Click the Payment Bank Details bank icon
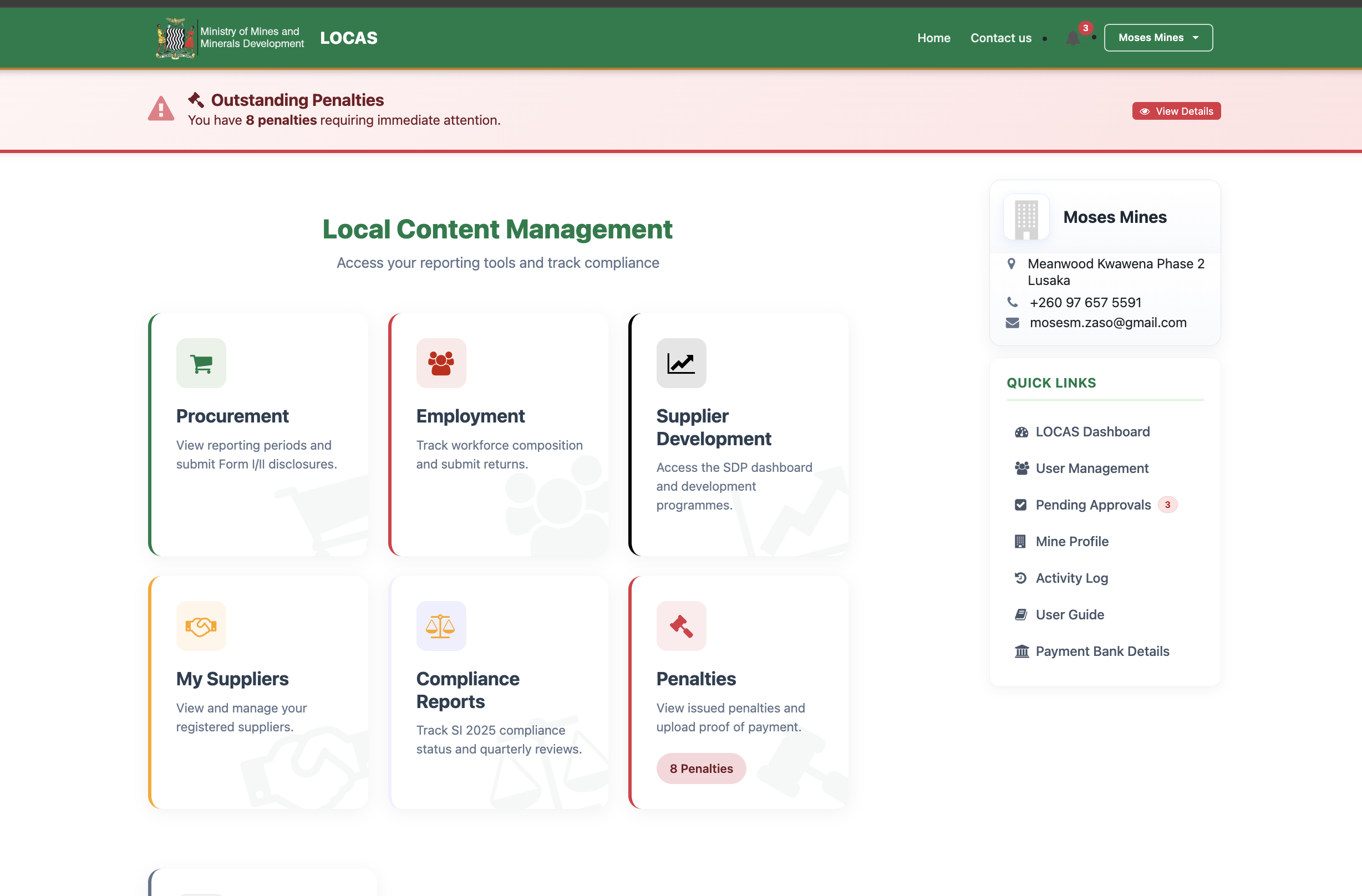The image size is (1362, 896). coord(1021,651)
